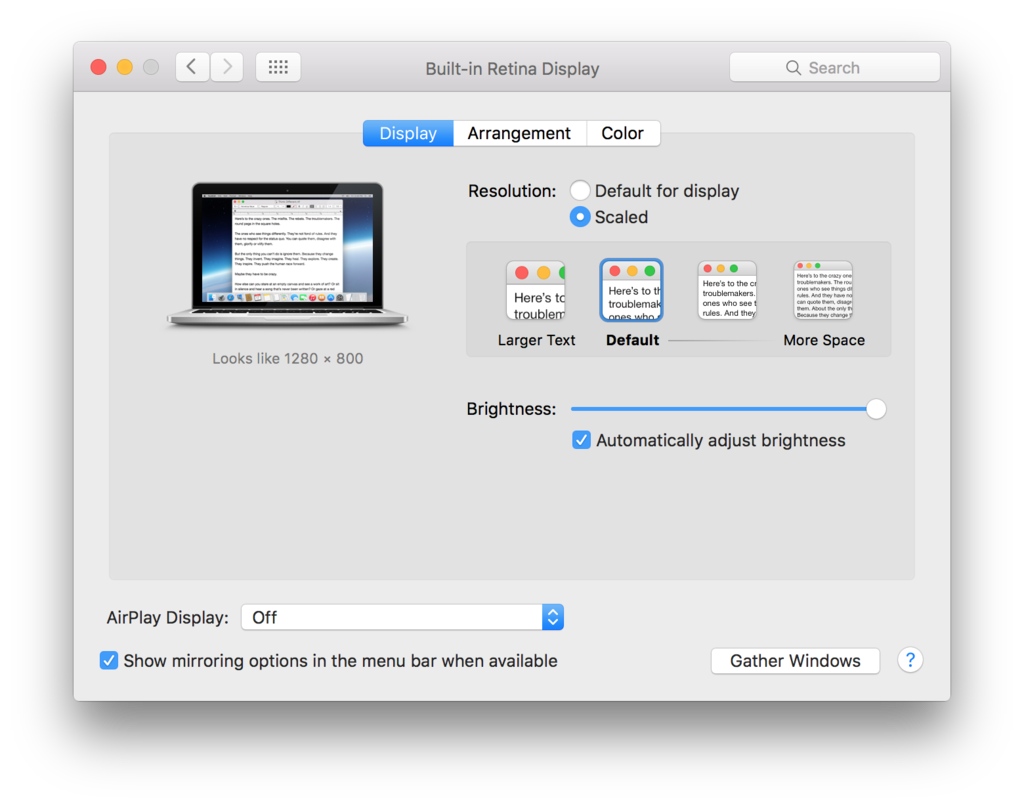This screenshot has width=1024, height=806.
Task: Click the 'Looks like 1280 × 800' text
Action: [287, 359]
